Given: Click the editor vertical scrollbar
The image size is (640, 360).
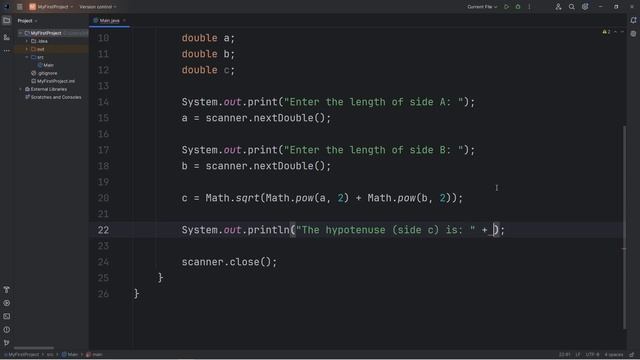Looking at the screenshot, I should (624, 227).
